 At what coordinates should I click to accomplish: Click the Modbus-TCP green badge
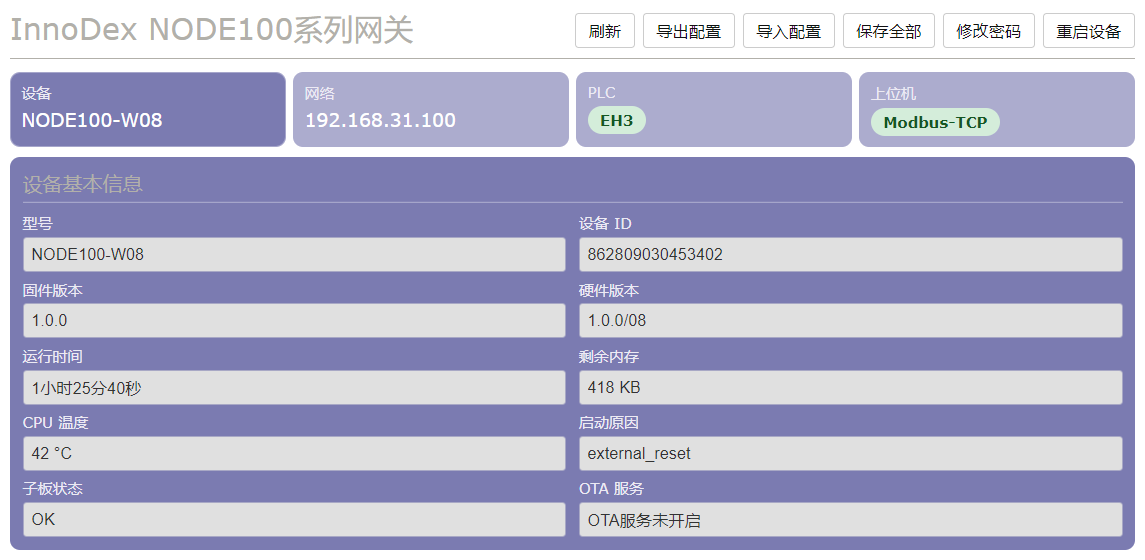point(935,122)
